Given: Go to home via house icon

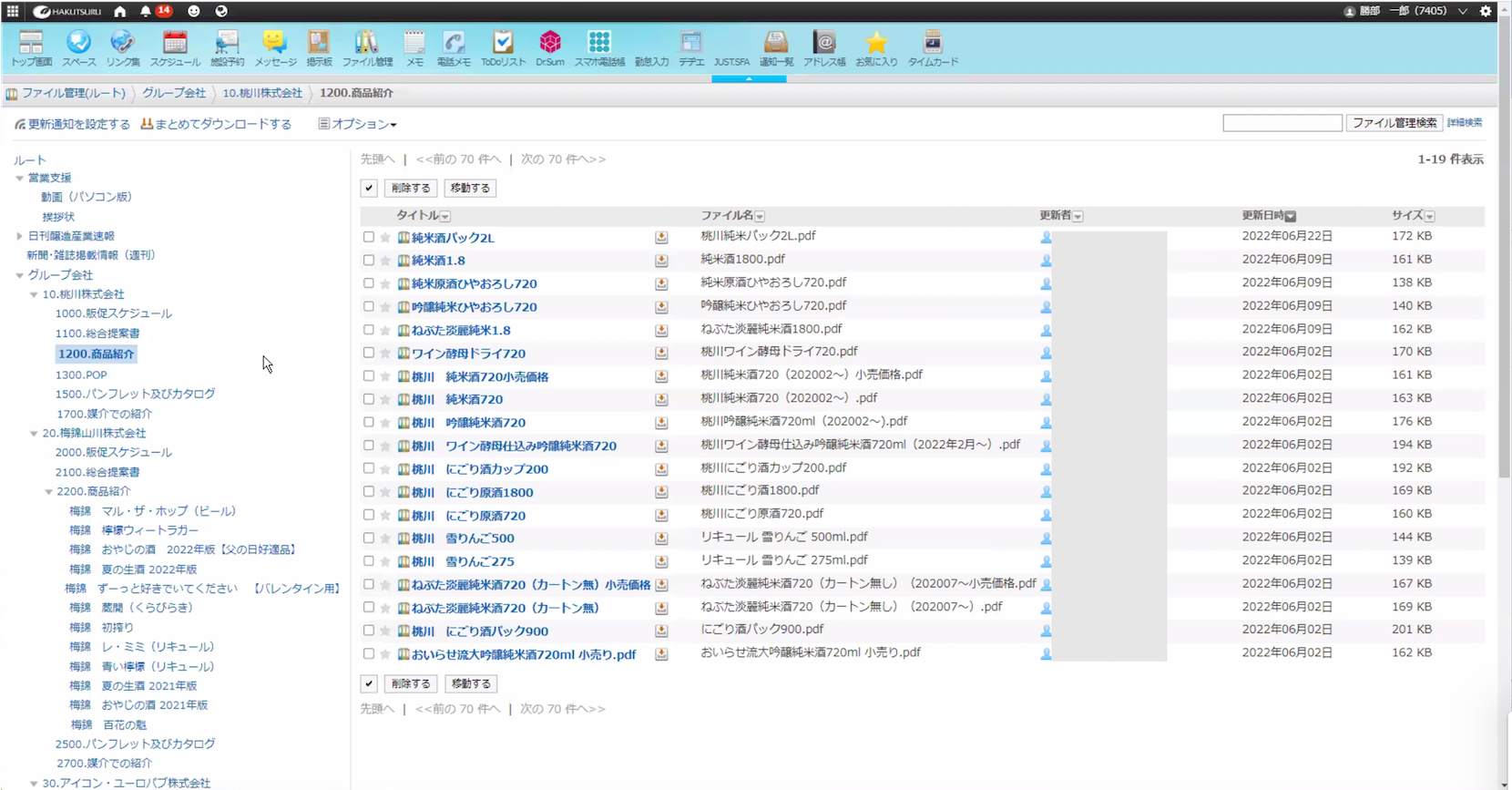Looking at the screenshot, I should 119,11.
